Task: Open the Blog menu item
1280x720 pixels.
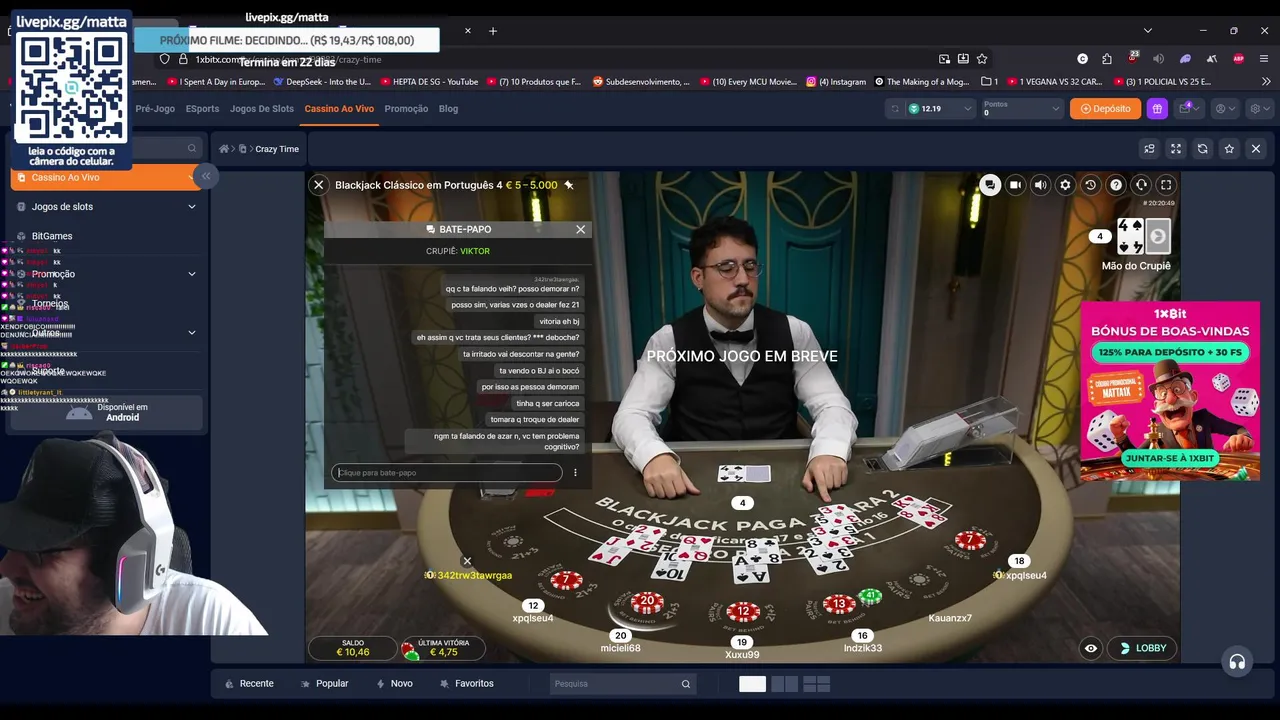Action: 448,108
